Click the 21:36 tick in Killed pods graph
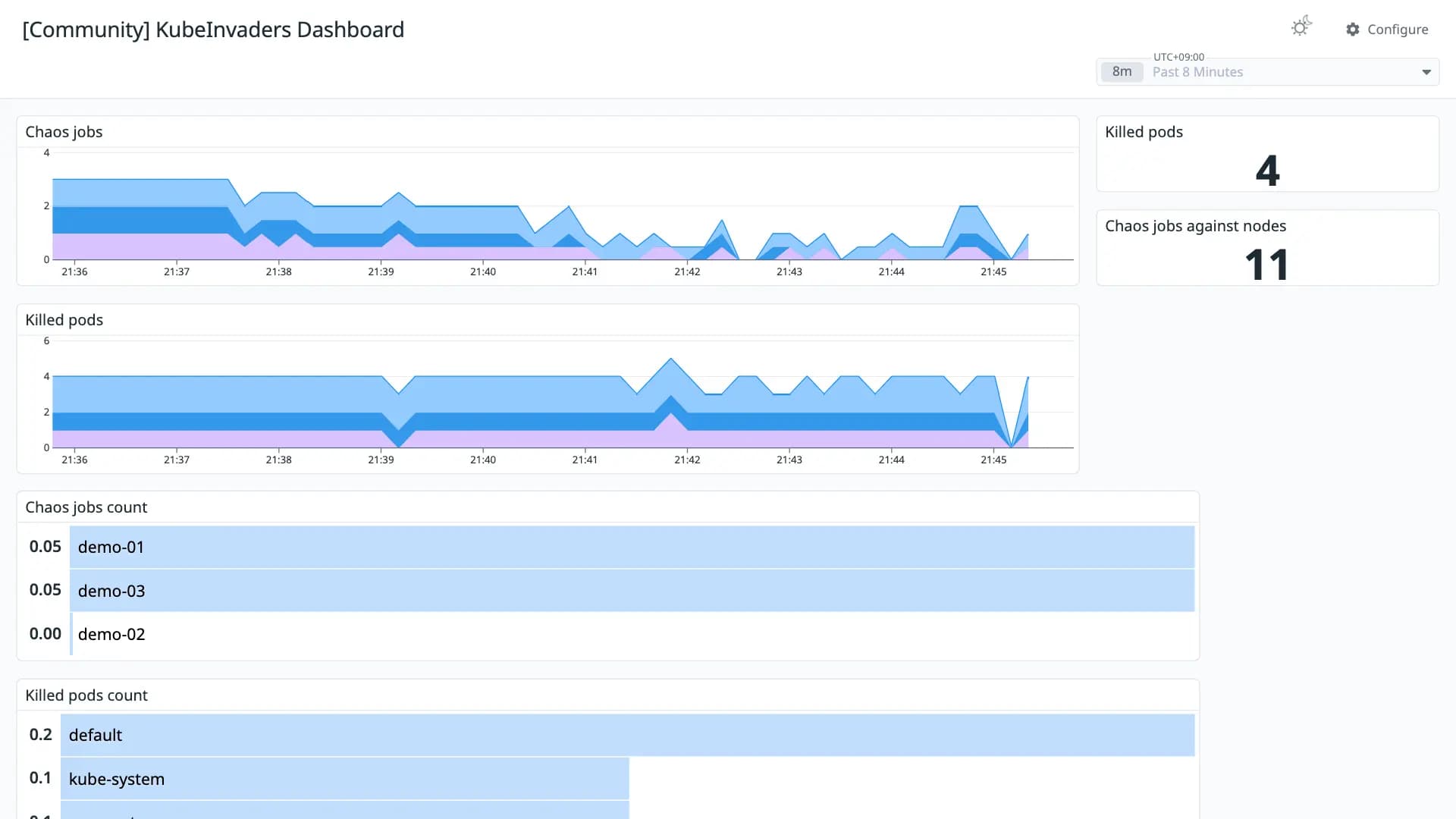Image resolution: width=1456 pixels, height=819 pixels. (x=74, y=460)
